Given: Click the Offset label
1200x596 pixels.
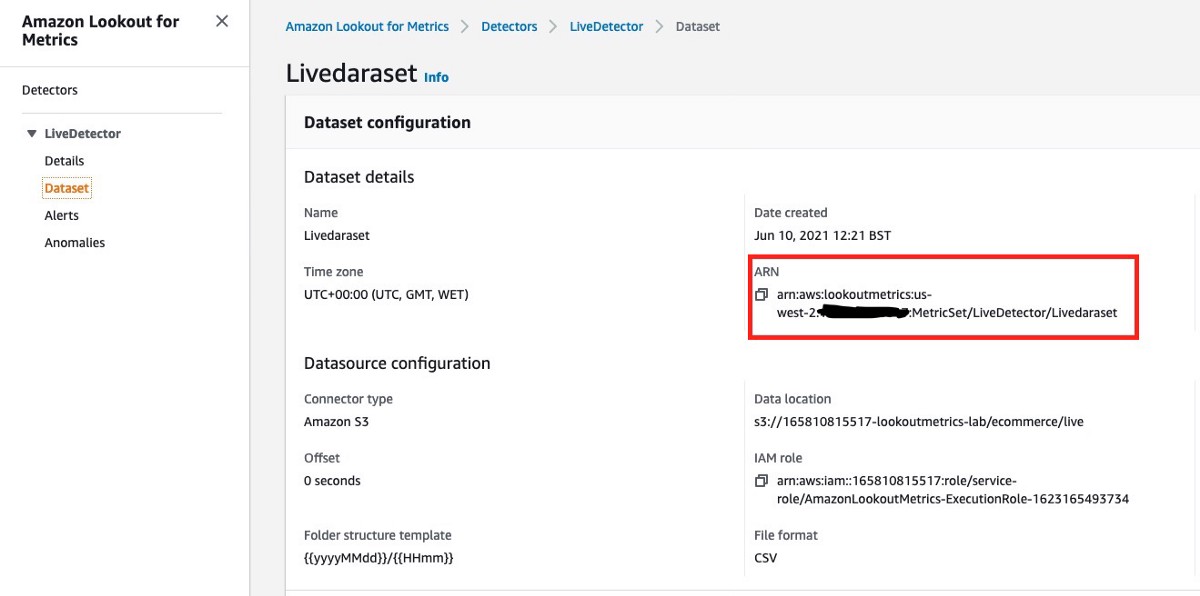Looking at the screenshot, I should click(x=322, y=458).
